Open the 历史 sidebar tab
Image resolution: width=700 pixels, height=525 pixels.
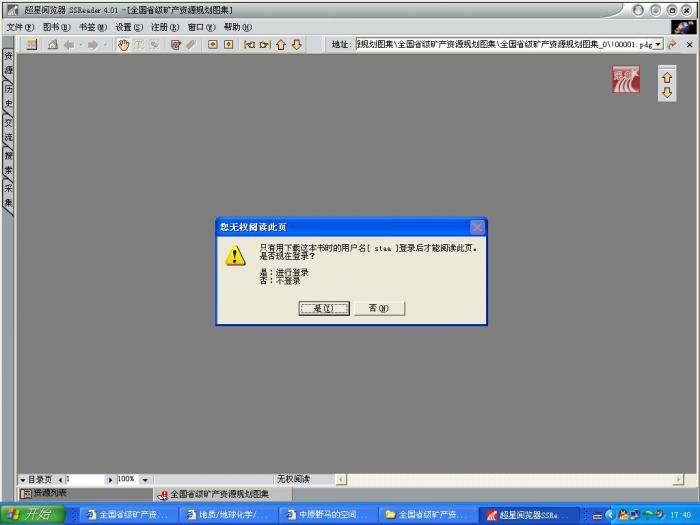click(x=8, y=96)
